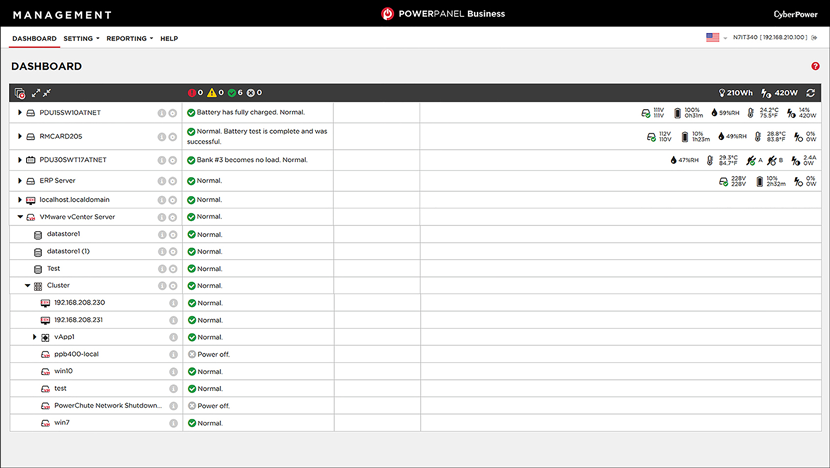Collapse the Cluster node

[x=28, y=285]
